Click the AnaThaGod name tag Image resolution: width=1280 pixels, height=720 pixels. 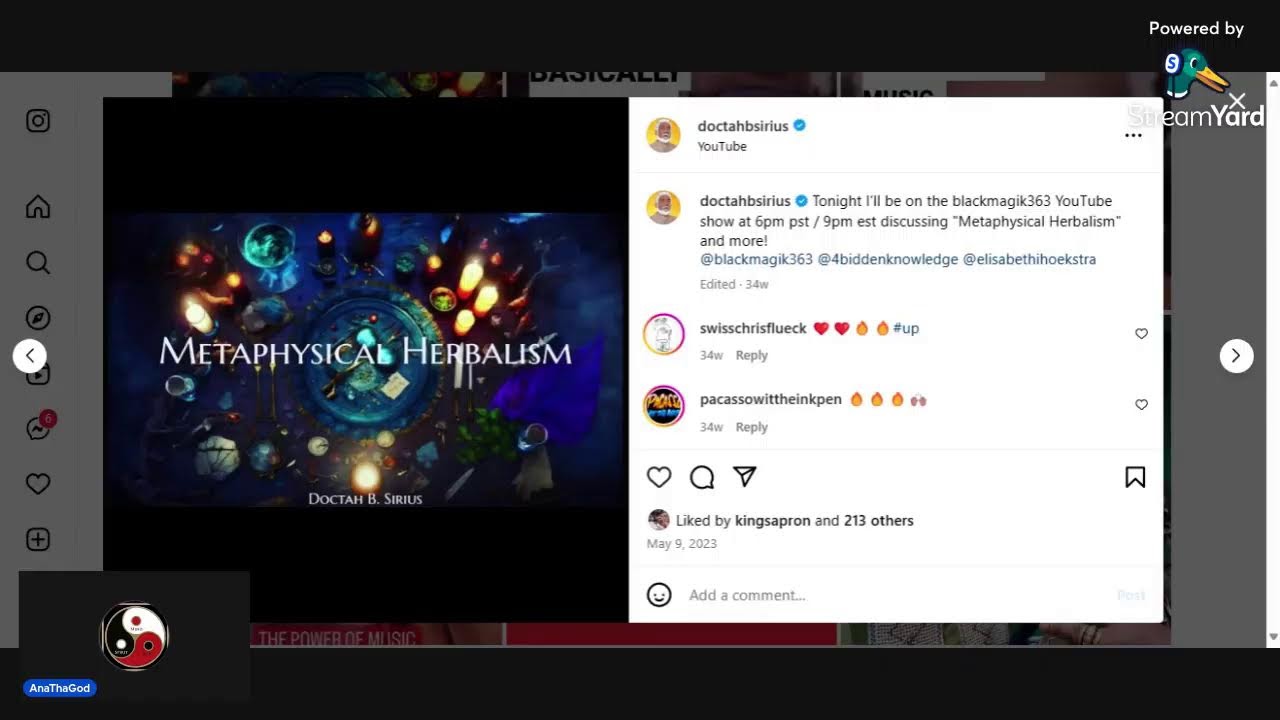tap(60, 688)
